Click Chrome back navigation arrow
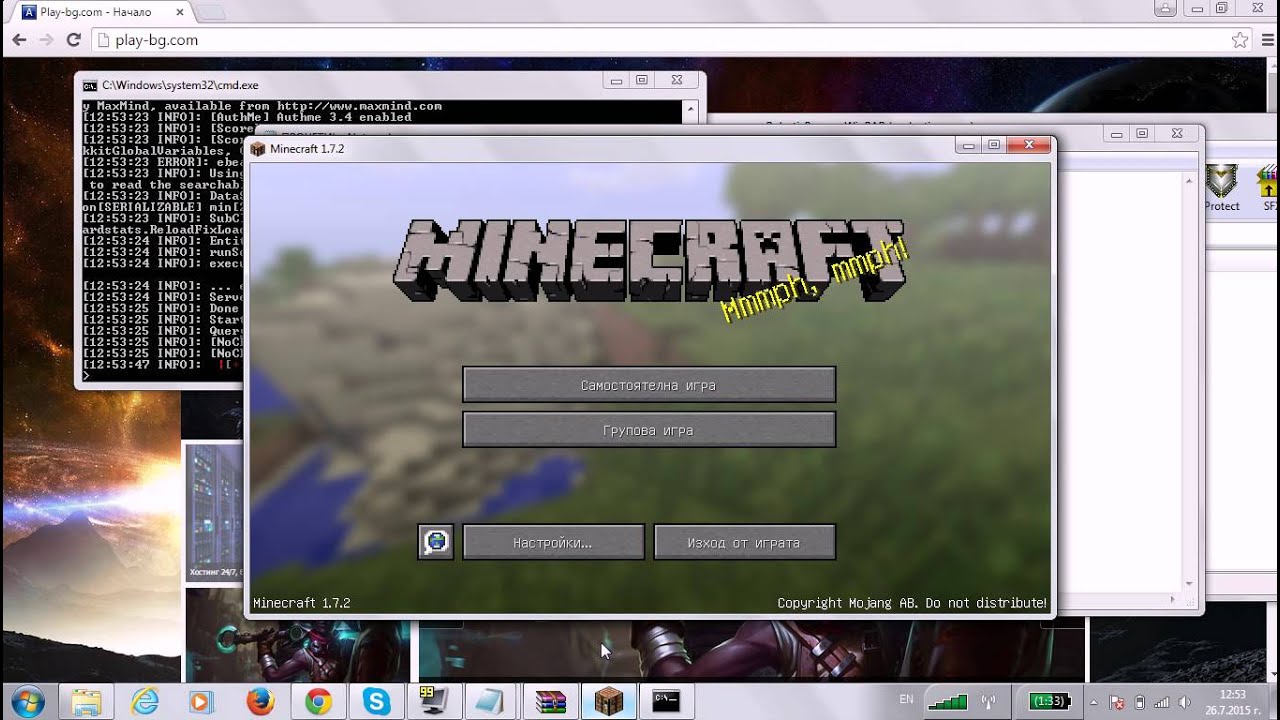Image resolution: width=1280 pixels, height=720 pixels. 19,40
